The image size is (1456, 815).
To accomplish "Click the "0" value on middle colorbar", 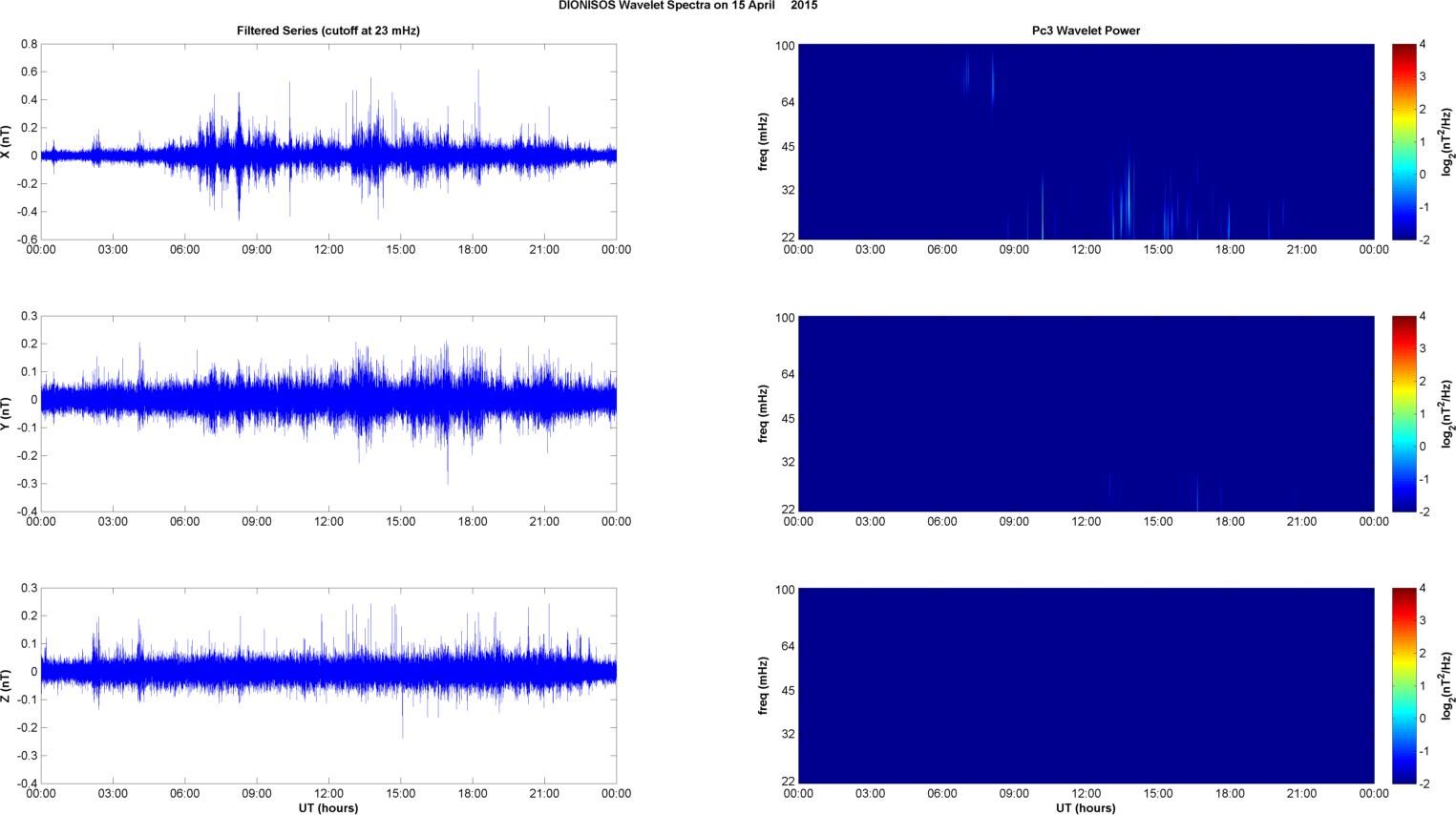I will [x=1423, y=446].
